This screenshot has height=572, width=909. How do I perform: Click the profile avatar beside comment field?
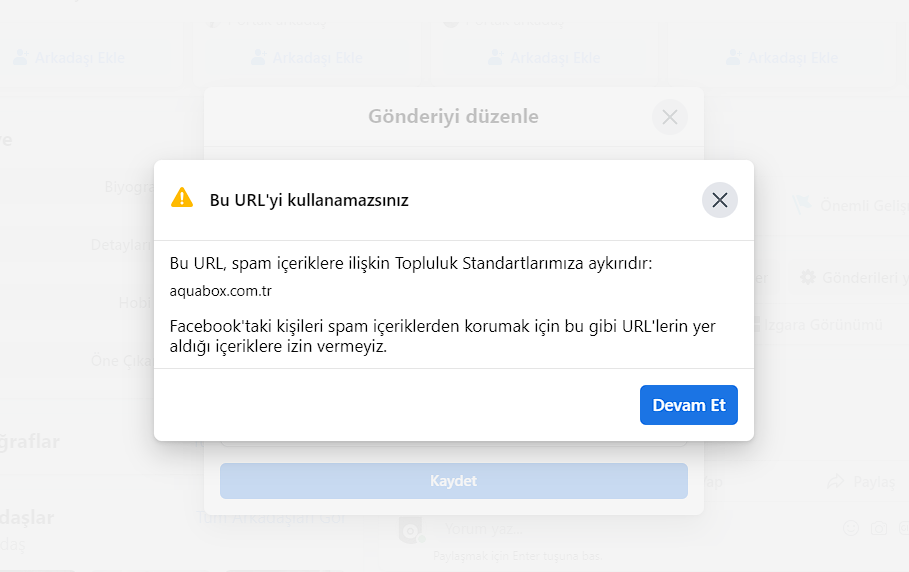tap(412, 530)
